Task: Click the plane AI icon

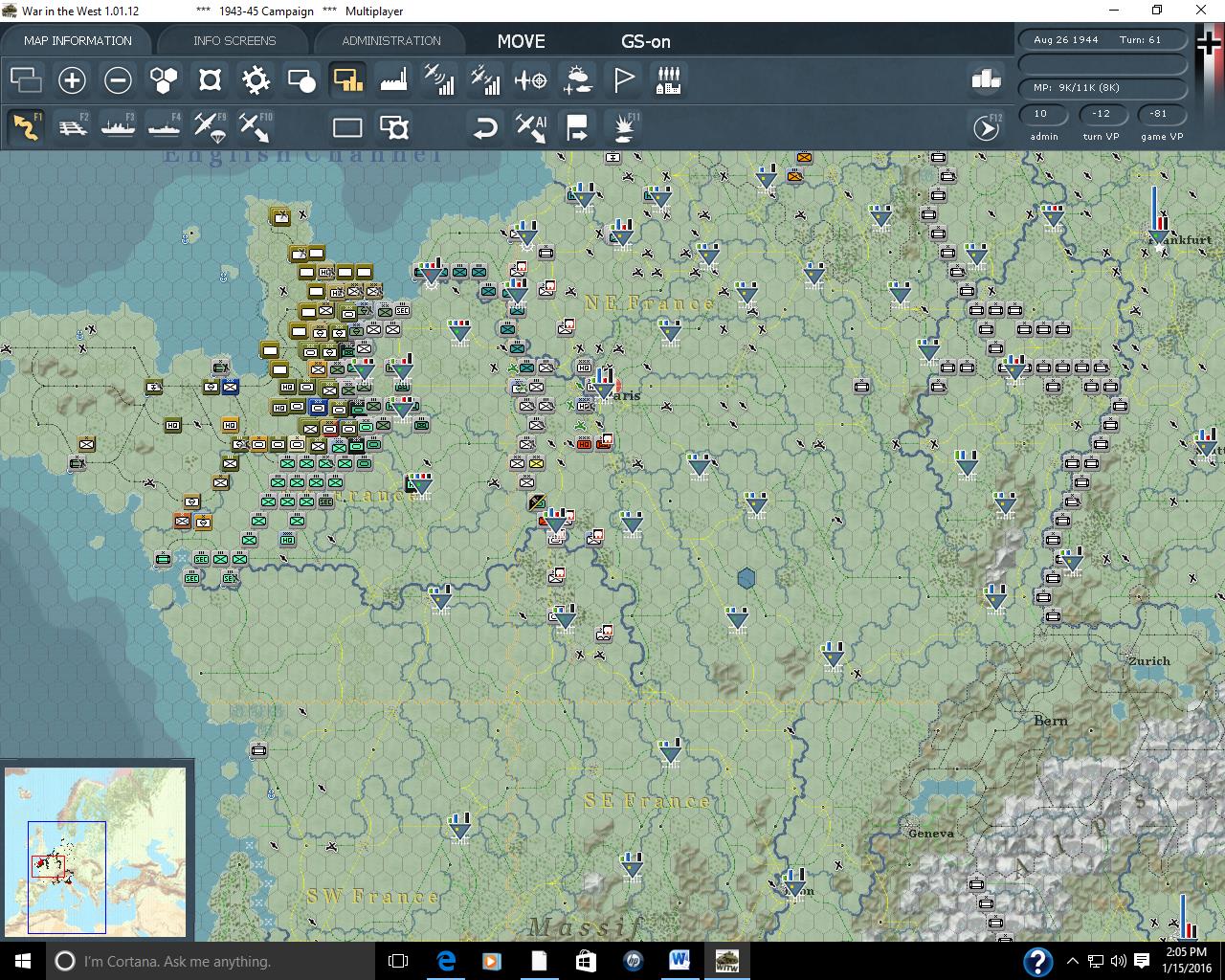Action: (531, 127)
